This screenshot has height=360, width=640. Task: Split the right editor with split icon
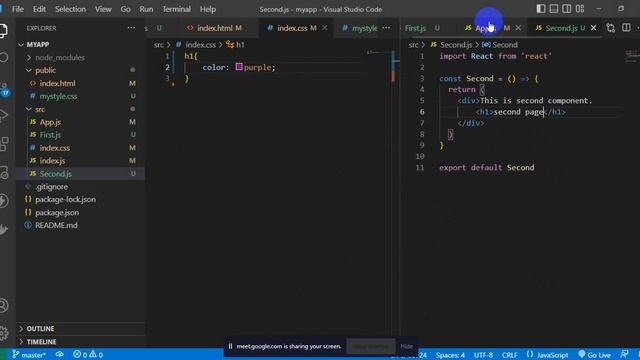click(x=626, y=28)
